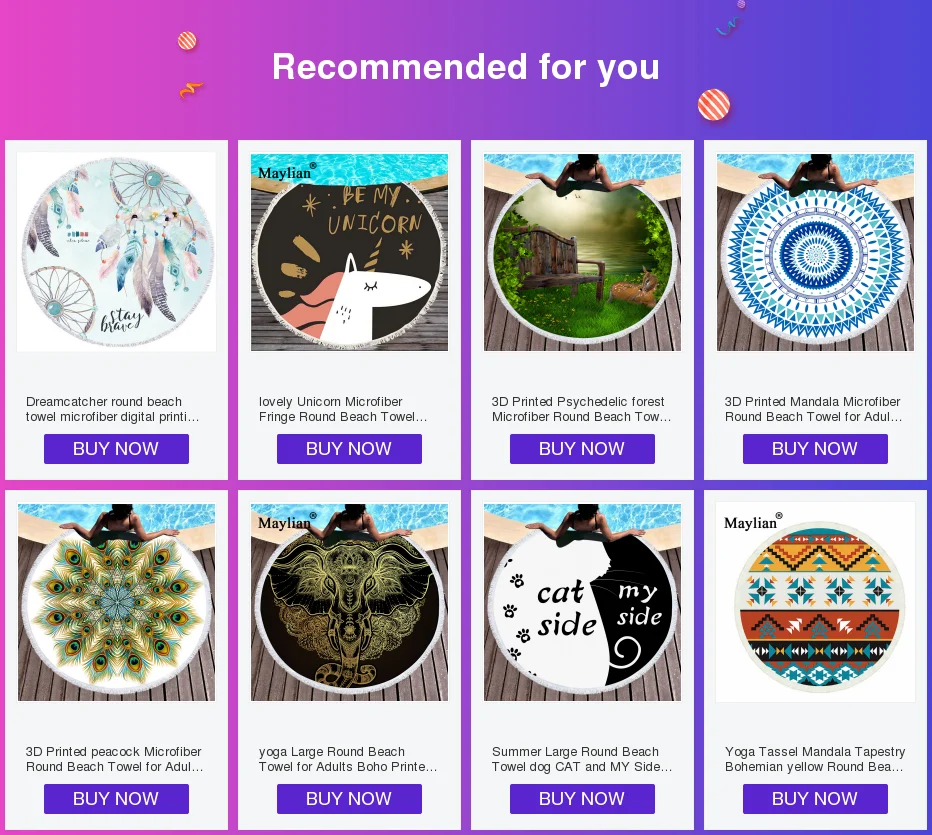Open the Psychedelic forest towel image
The height and width of the screenshot is (835, 932).
582,252
